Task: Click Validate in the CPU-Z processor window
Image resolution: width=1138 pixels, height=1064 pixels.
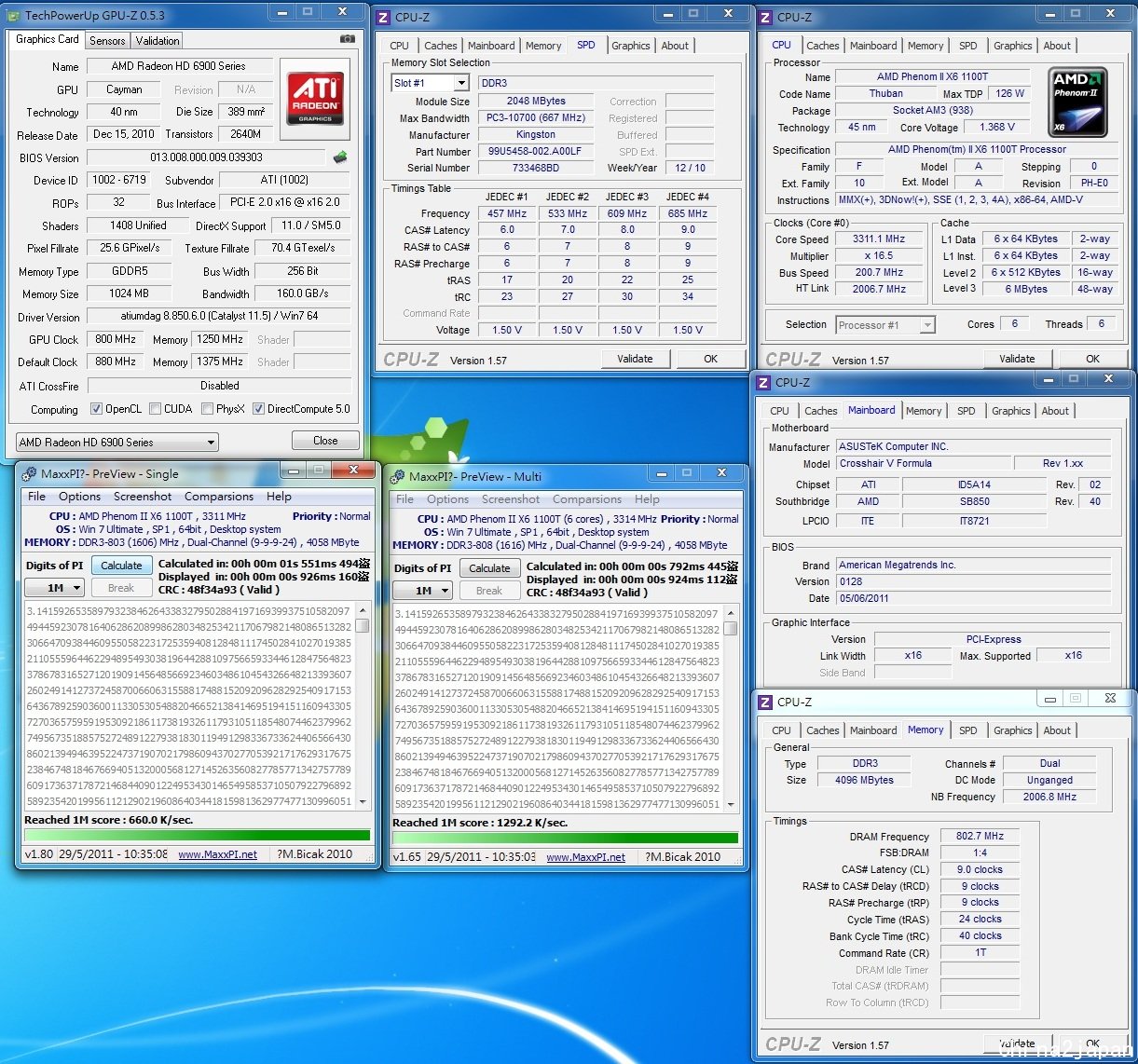Action: click(x=1017, y=359)
